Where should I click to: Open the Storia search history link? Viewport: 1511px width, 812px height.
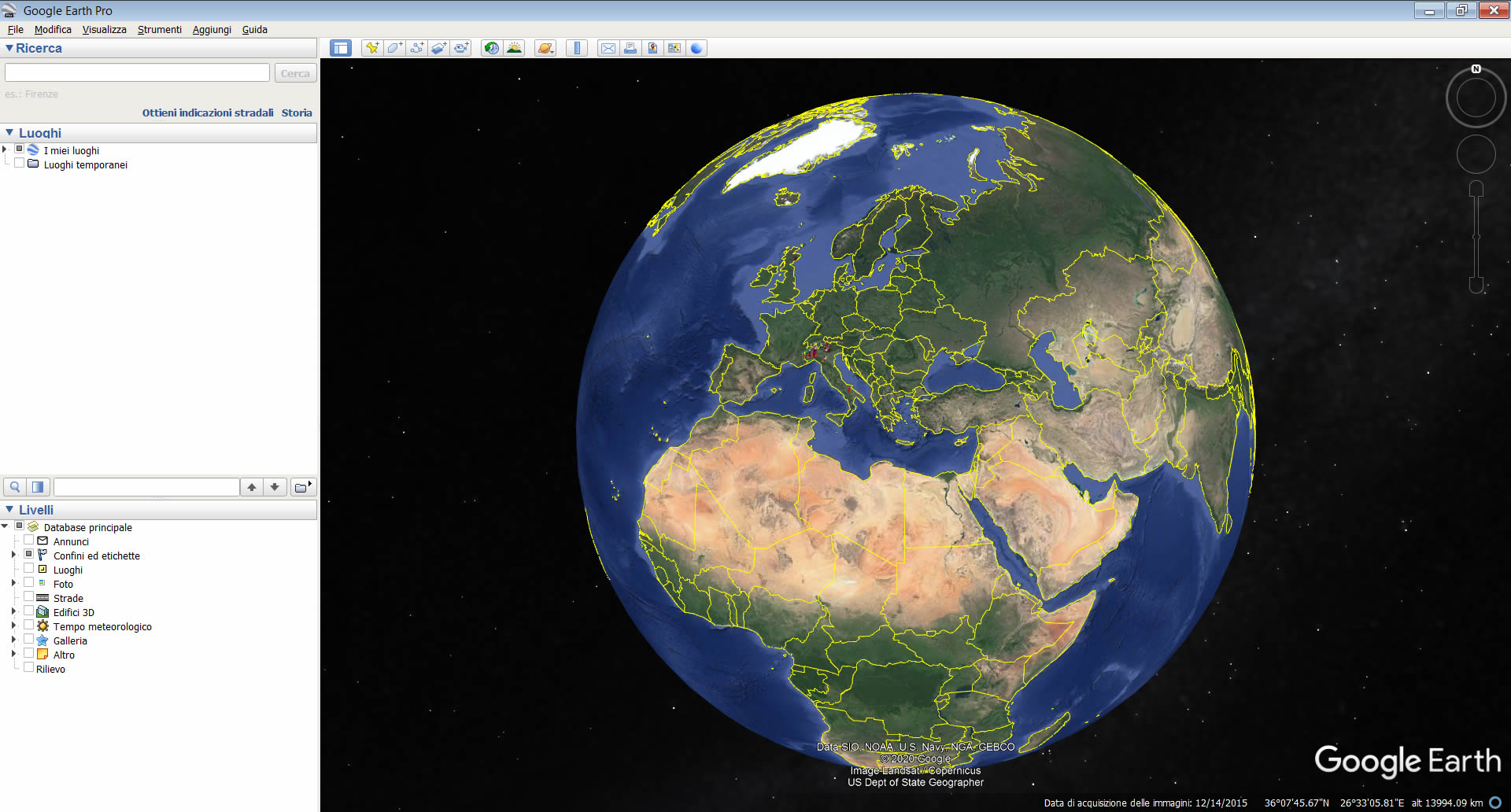coord(297,113)
